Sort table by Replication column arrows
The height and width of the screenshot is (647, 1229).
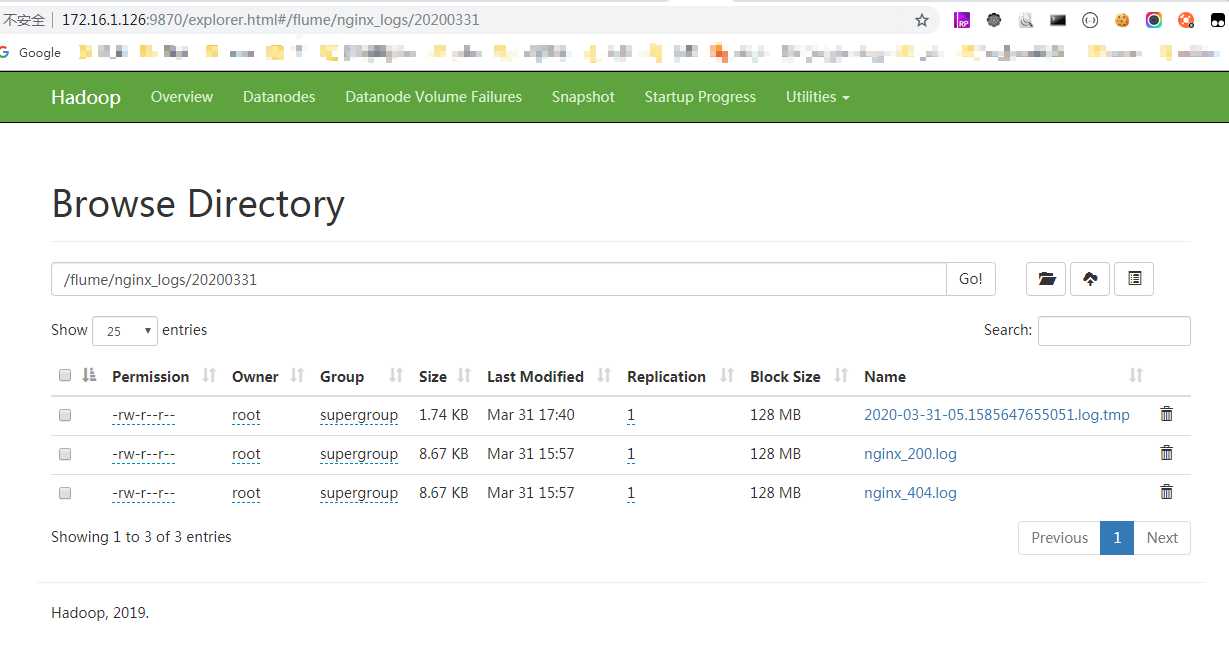727,376
